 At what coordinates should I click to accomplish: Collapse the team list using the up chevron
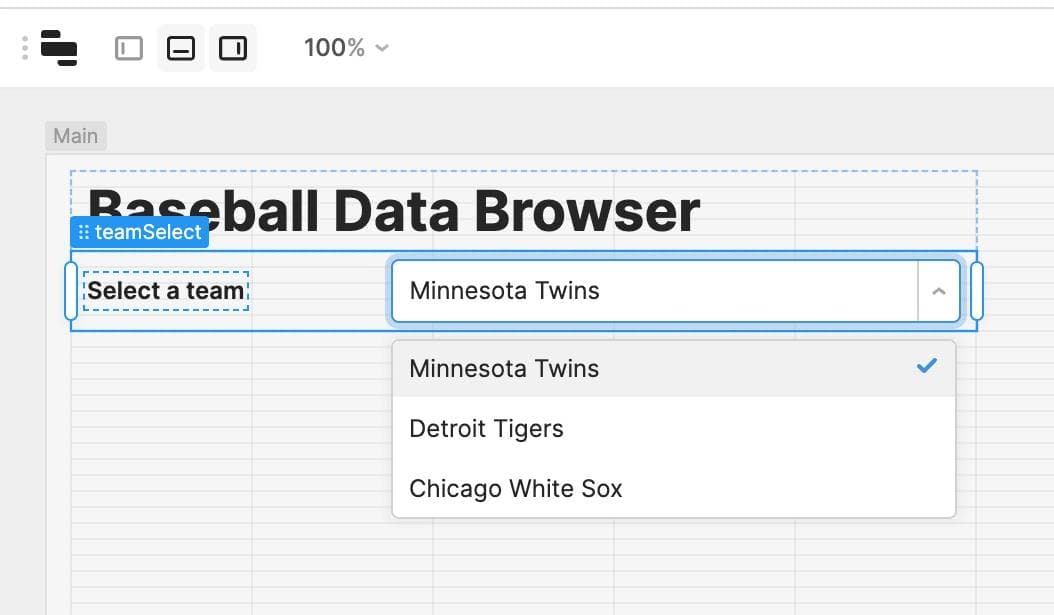point(939,291)
